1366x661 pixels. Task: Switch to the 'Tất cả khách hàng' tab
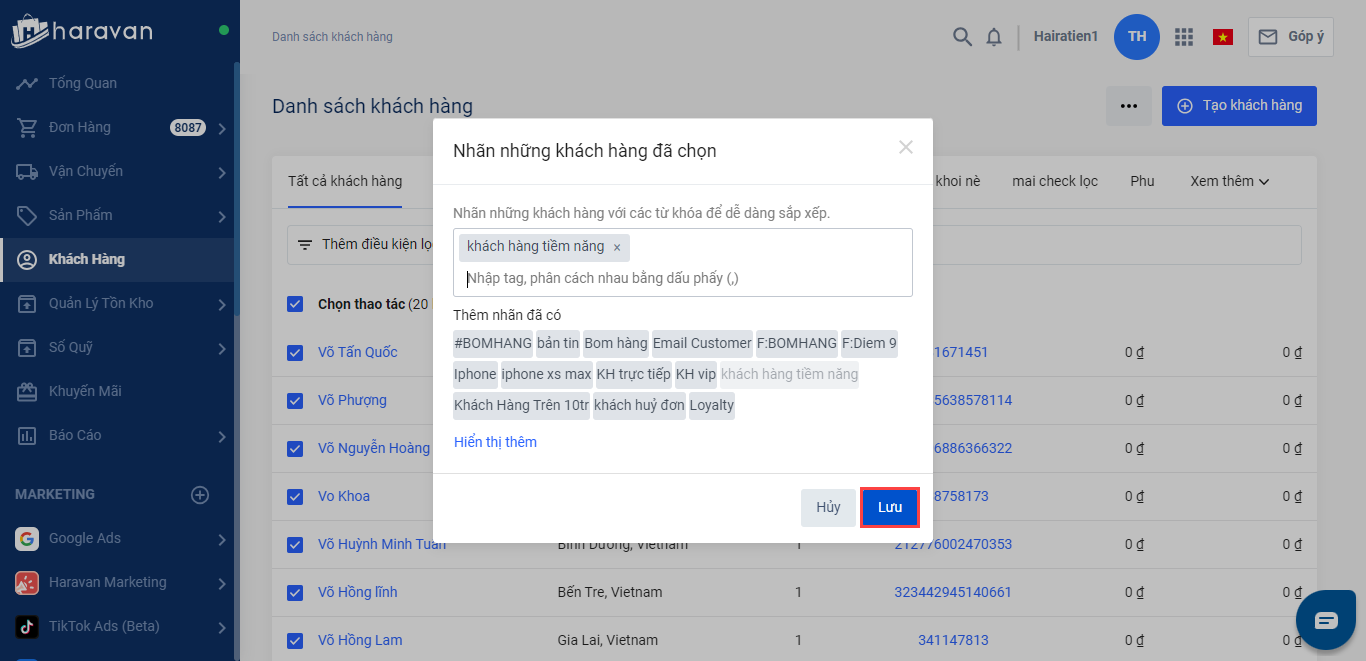(345, 181)
